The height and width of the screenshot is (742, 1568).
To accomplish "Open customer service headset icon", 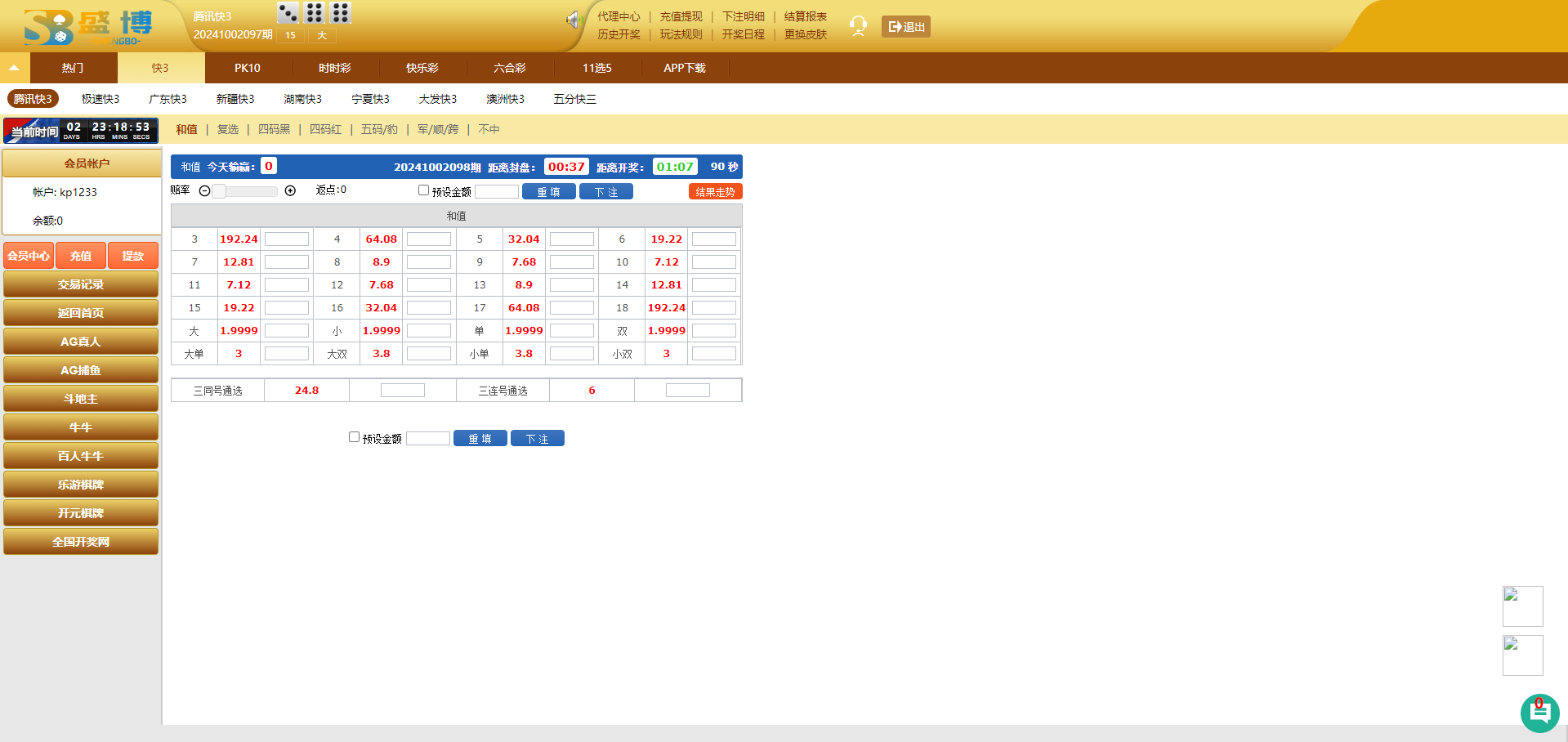I will pos(858,26).
